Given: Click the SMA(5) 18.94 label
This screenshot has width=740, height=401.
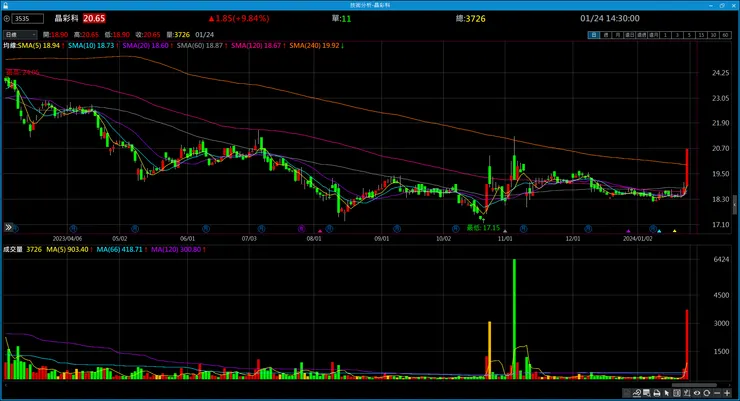Looking at the screenshot, I should (39, 46).
